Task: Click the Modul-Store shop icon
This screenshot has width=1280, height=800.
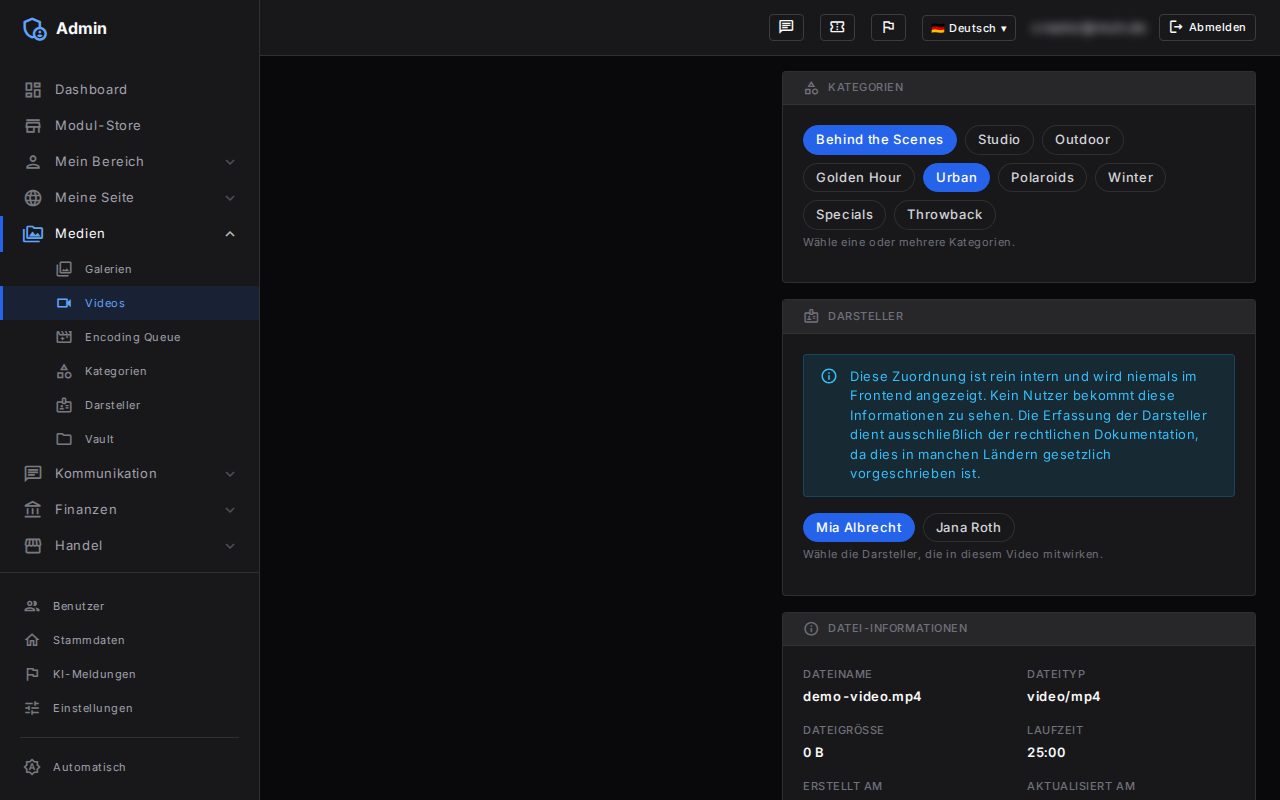Action: point(33,126)
